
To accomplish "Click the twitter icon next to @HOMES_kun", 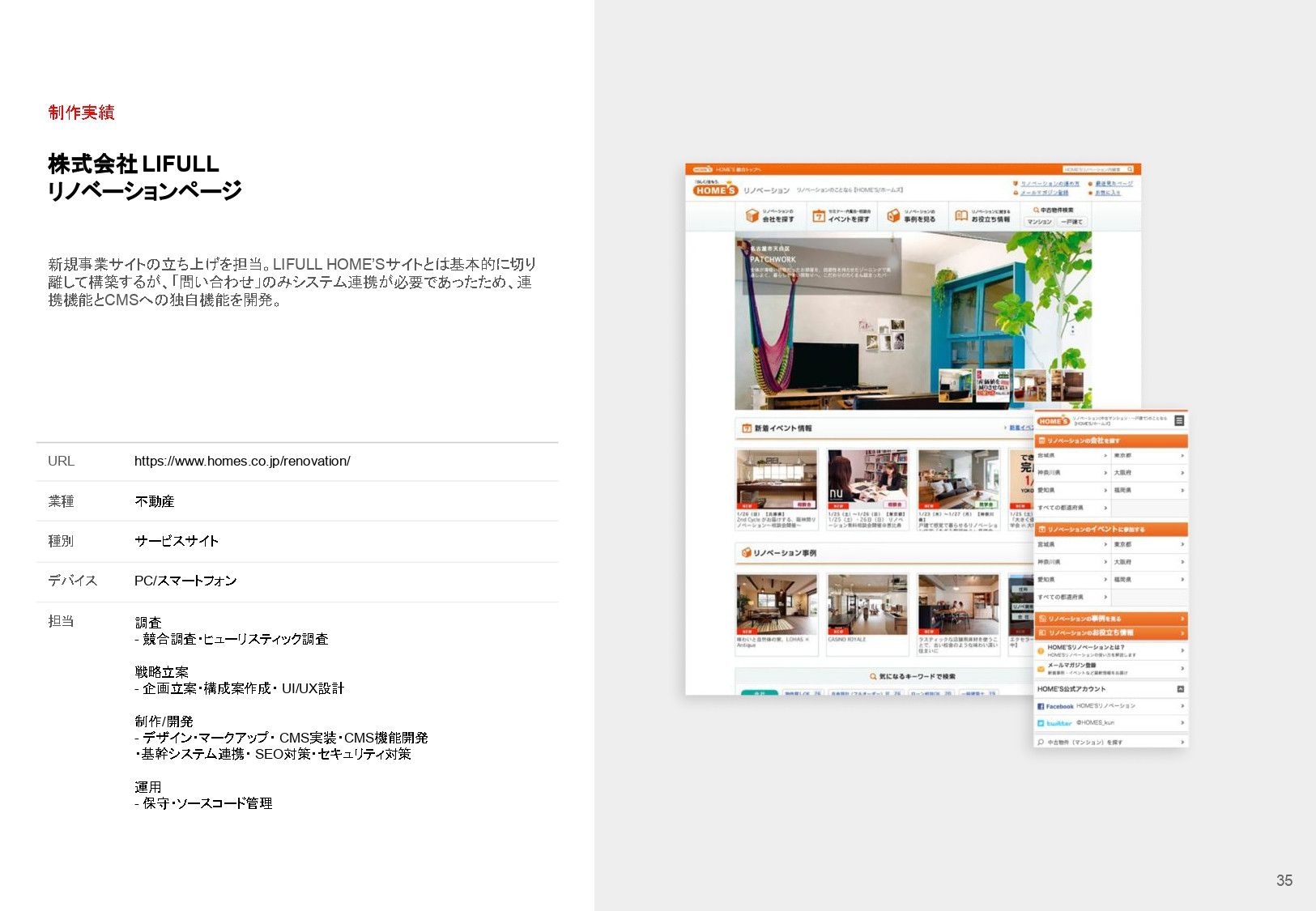I will tap(1041, 722).
